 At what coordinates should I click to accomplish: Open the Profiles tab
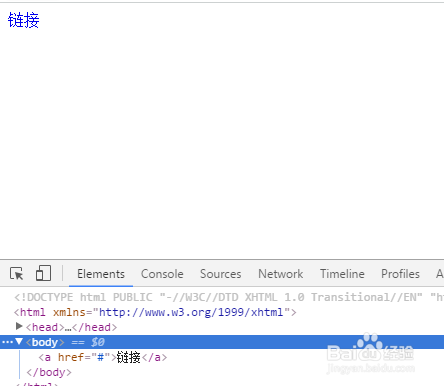click(x=400, y=274)
